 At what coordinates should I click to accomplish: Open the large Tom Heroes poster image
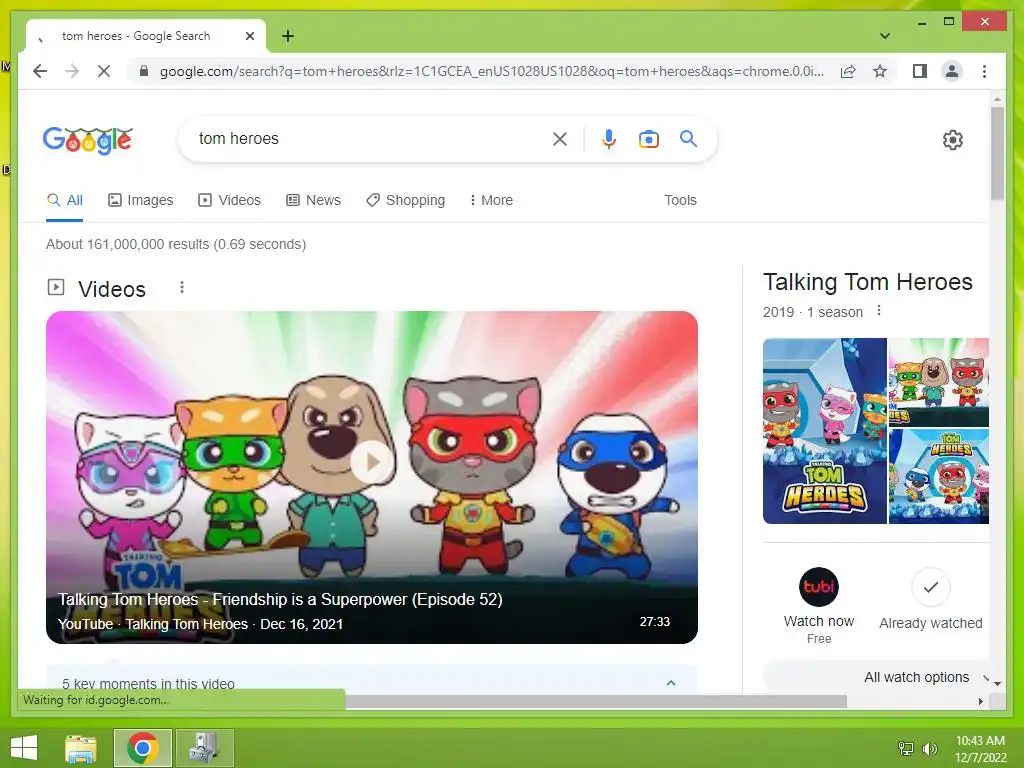pyautogui.click(x=825, y=431)
